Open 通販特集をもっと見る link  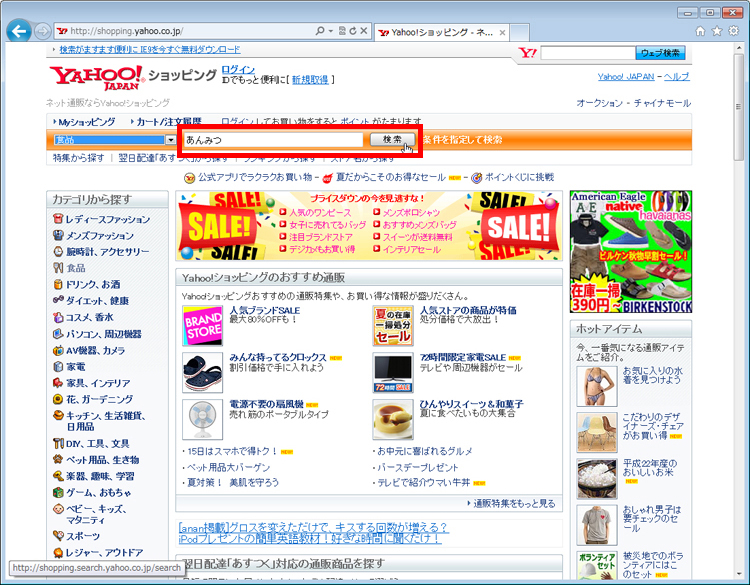pos(514,503)
